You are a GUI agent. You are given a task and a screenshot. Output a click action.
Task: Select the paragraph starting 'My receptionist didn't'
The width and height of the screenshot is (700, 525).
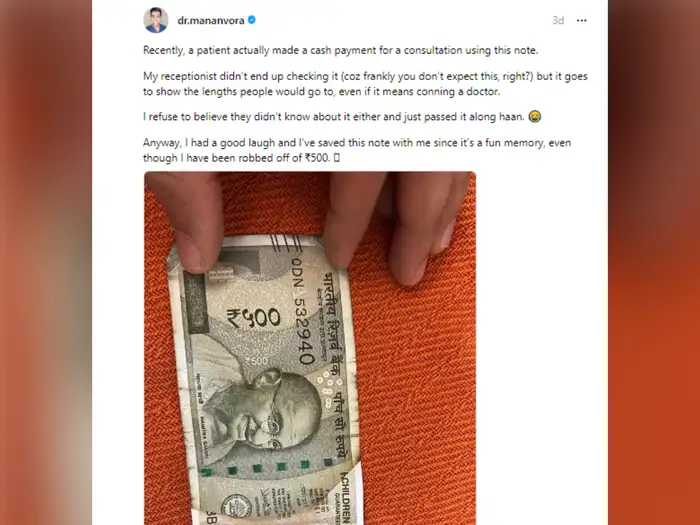tap(365, 84)
